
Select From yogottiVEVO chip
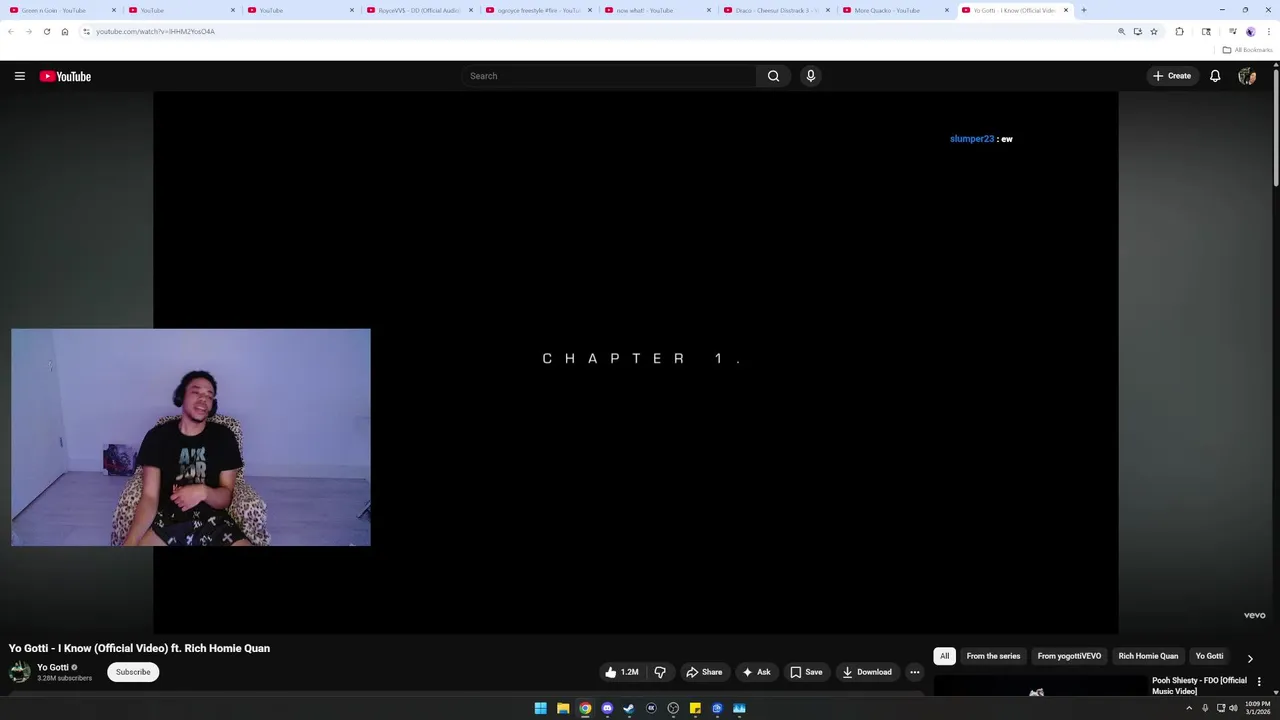click(x=1069, y=656)
